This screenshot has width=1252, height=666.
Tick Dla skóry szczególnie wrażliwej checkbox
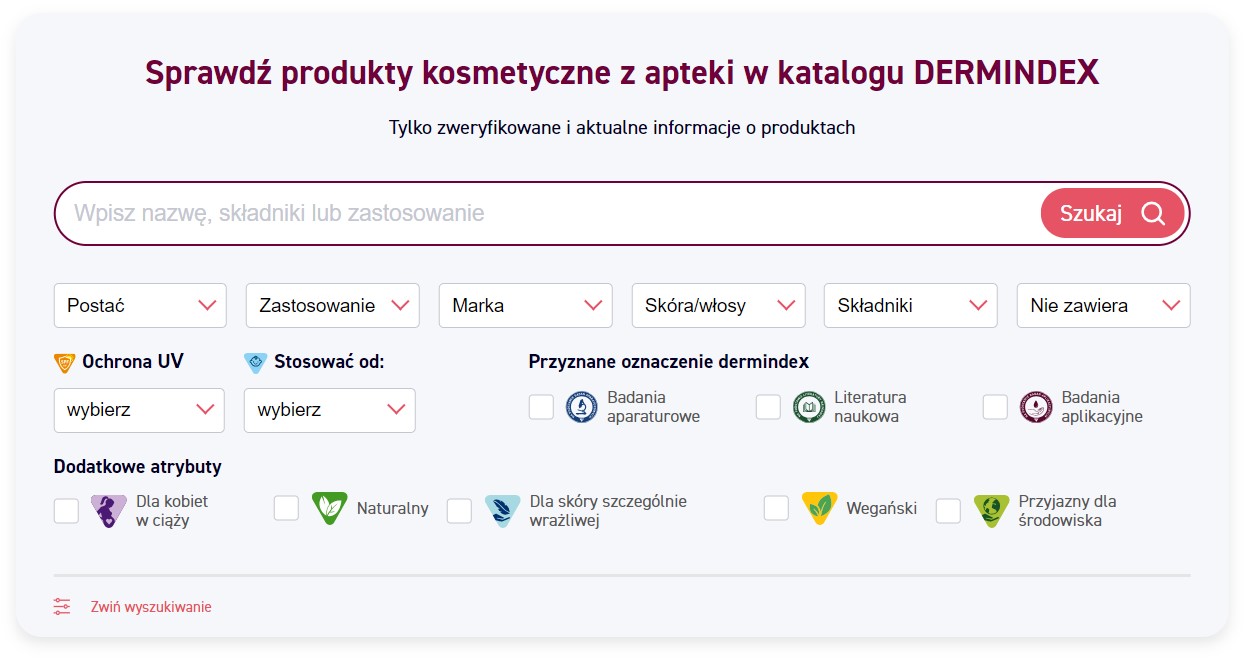click(459, 511)
